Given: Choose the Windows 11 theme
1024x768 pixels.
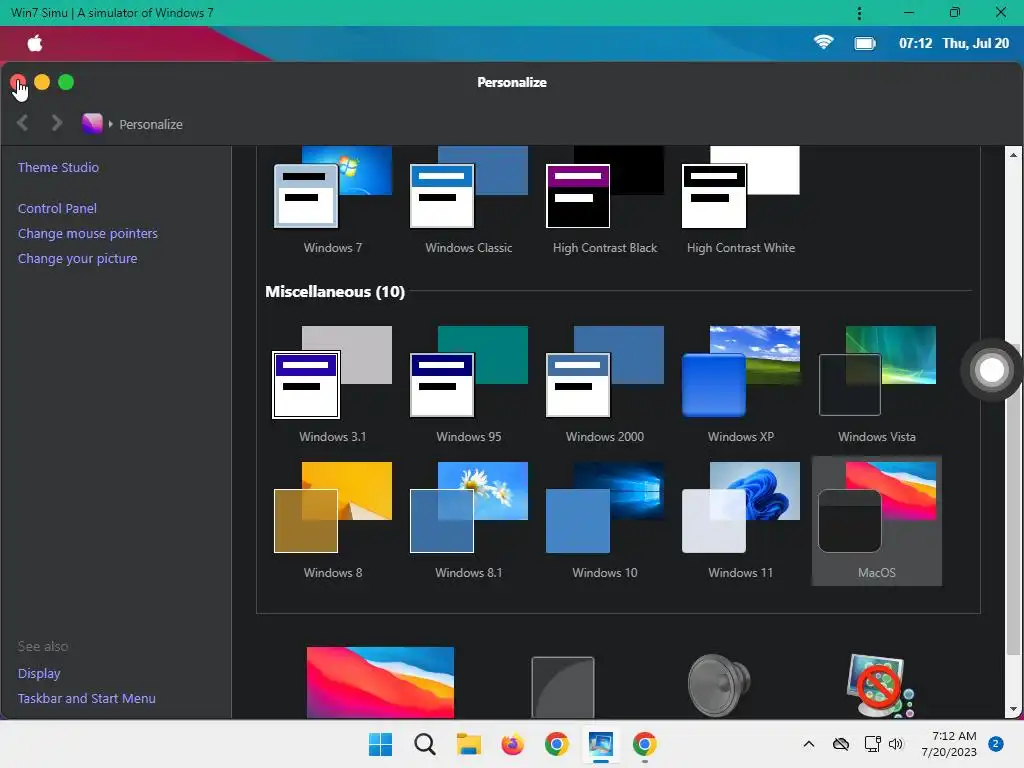Looking at the screenshot, I should pyautogui.click(x=741, y=520).
